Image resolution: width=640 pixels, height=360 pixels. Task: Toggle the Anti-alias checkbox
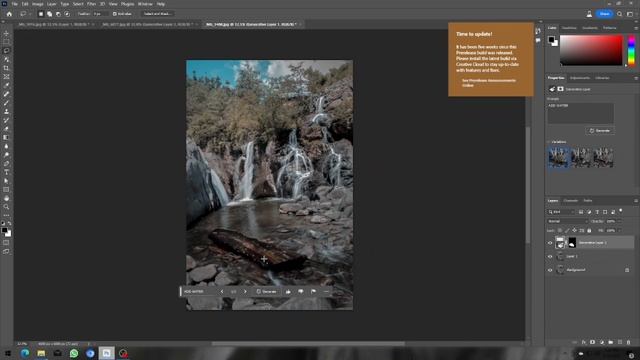click(115, 14)
